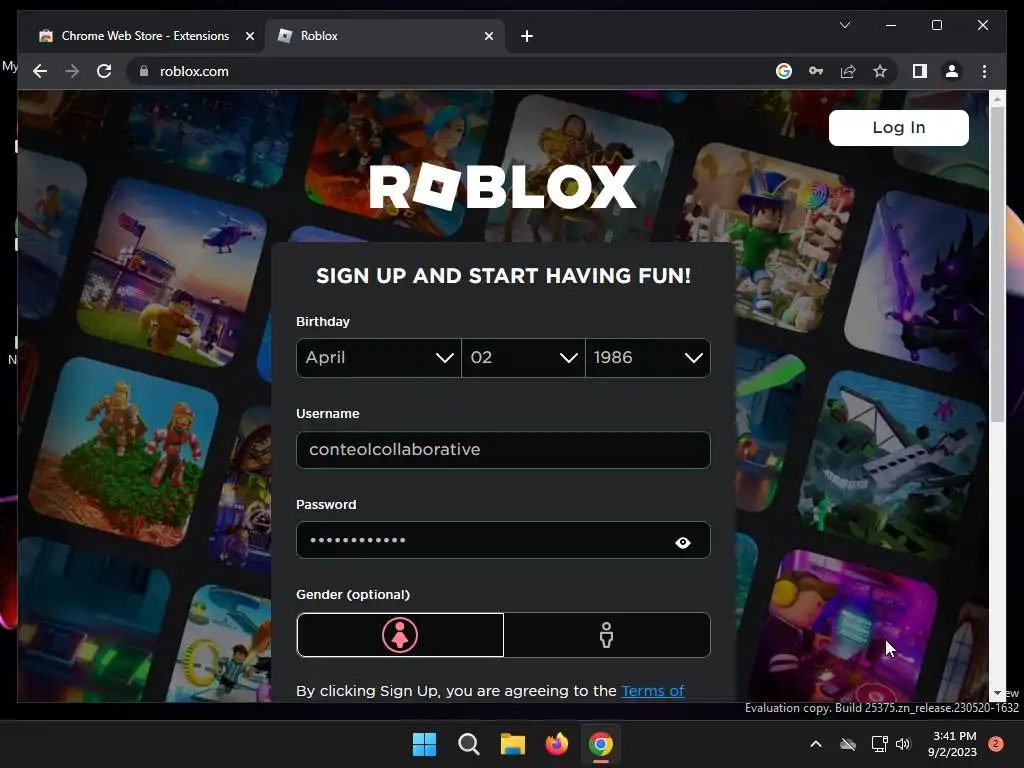The height and width of the screenshot is (768, 1024).
Task: Click the browser forward arrow
Action: (x=72, y=71)
